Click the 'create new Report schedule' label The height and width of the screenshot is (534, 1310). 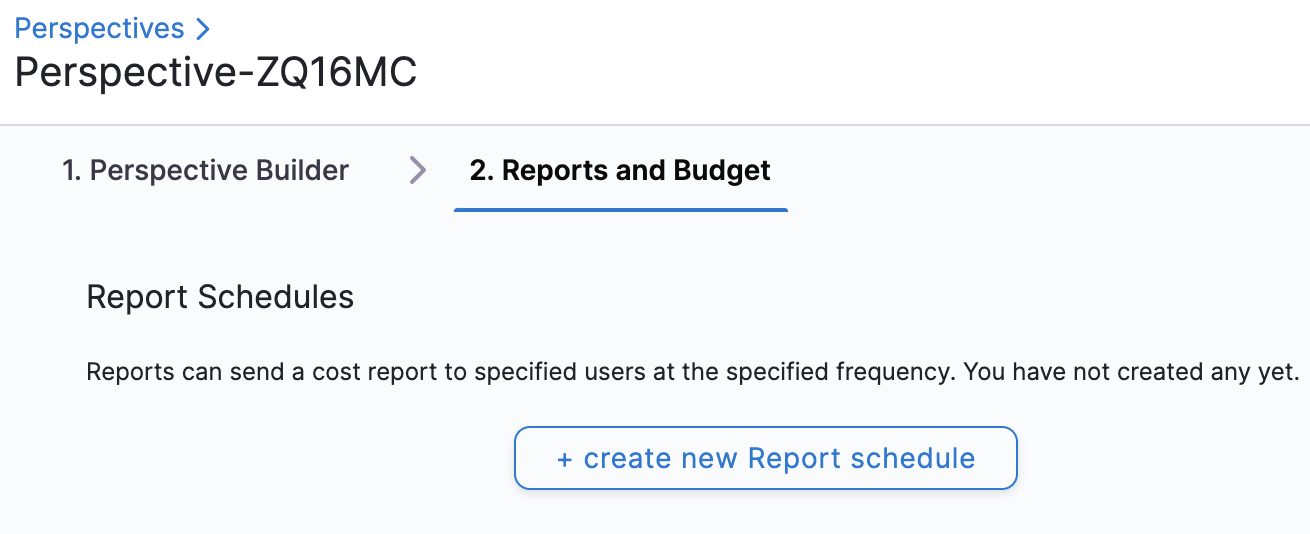point(779,459)
